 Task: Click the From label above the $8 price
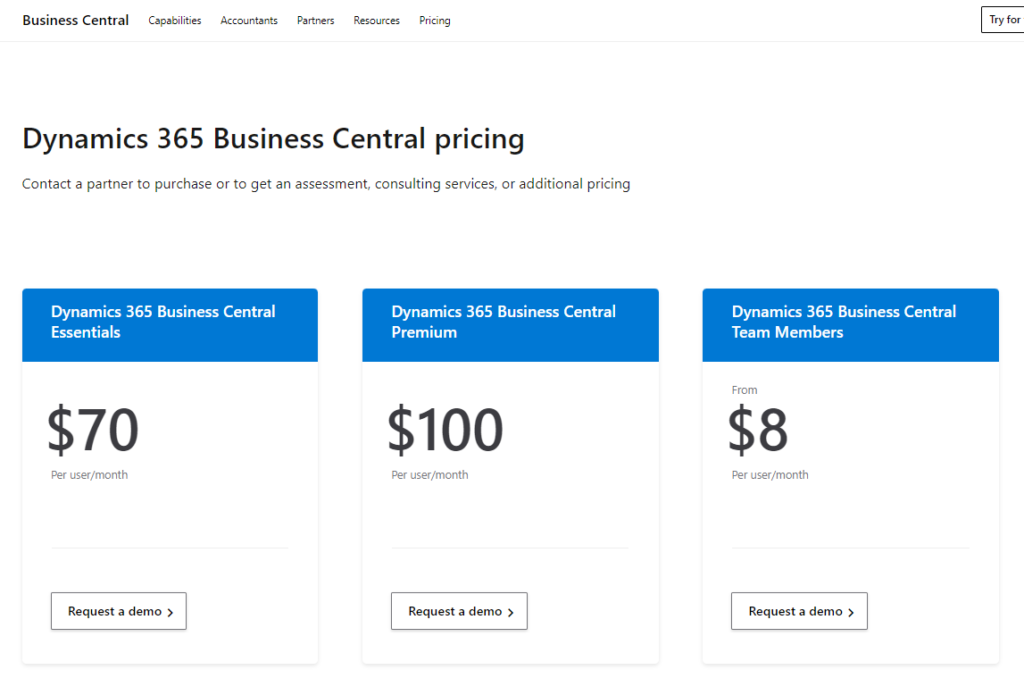(x=744, y=390)
